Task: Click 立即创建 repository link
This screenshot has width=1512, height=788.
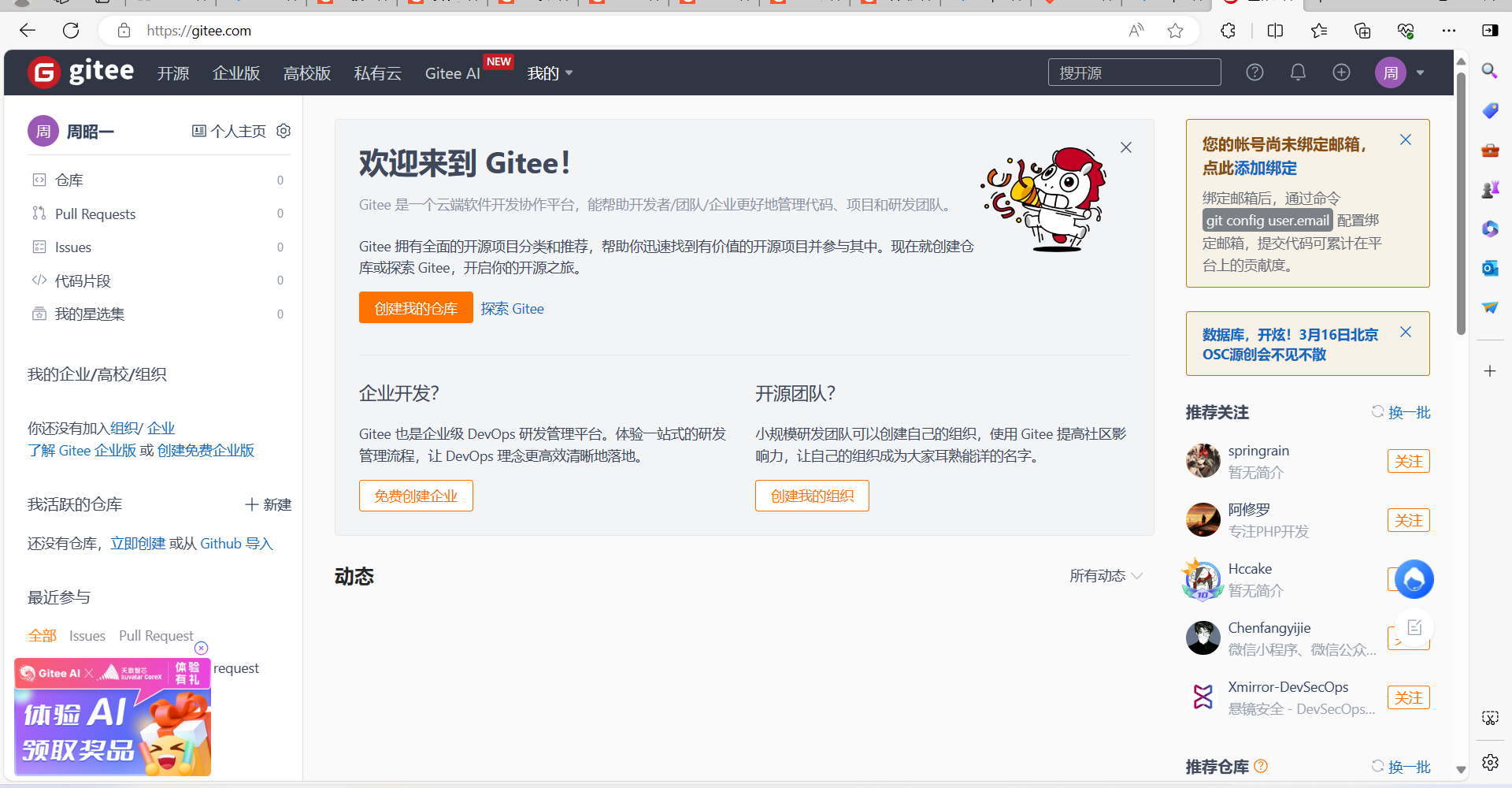Action: (138, 544)
